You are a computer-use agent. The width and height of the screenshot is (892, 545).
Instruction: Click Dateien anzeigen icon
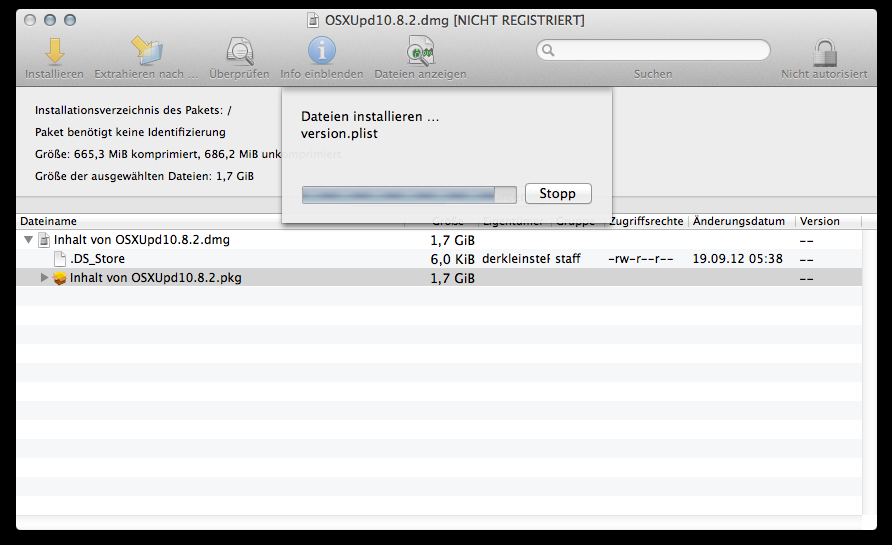click(420, 51)
